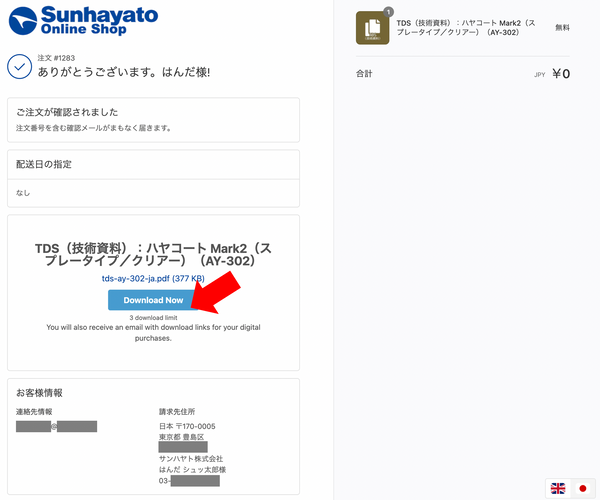
Task: Open the tds-ay-302-ja.pdf (377 KB) link
Action: (153, 279)
